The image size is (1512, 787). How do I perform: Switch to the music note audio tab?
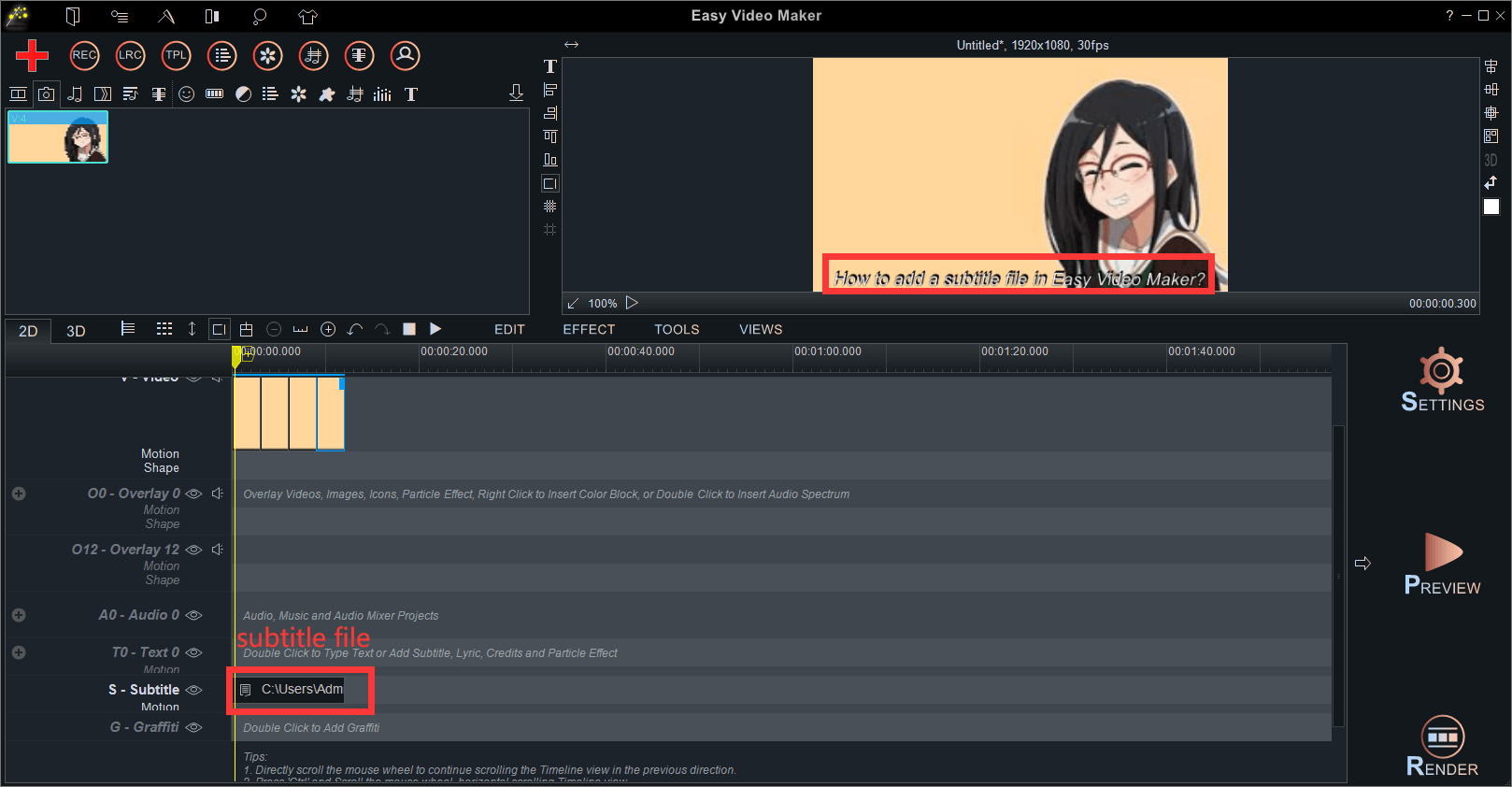click(75, 93)
